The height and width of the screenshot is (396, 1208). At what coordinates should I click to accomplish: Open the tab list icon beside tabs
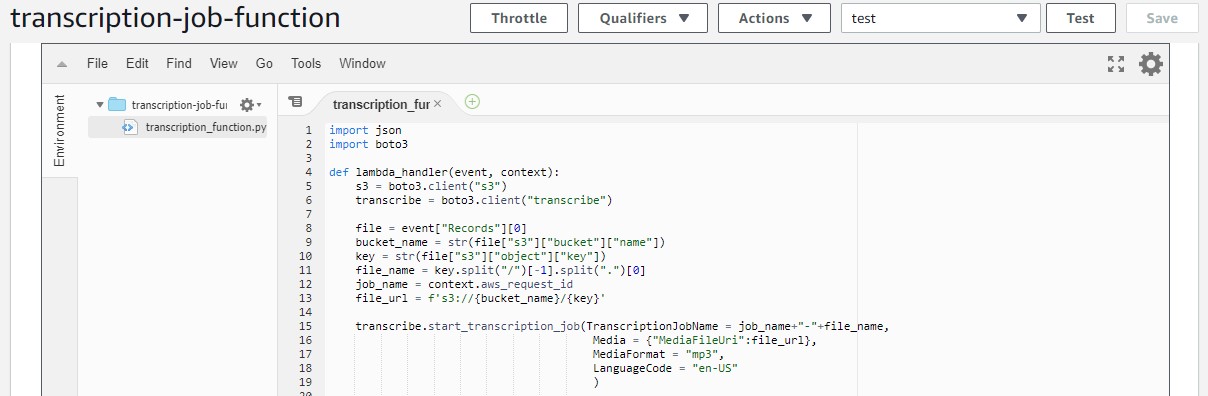click(x=295, y=102)
